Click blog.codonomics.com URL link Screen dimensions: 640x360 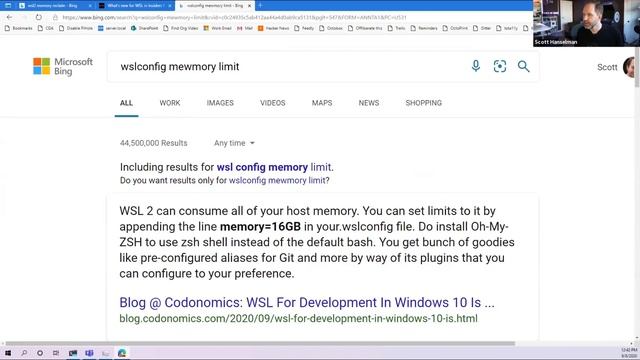tap(298, 318)
